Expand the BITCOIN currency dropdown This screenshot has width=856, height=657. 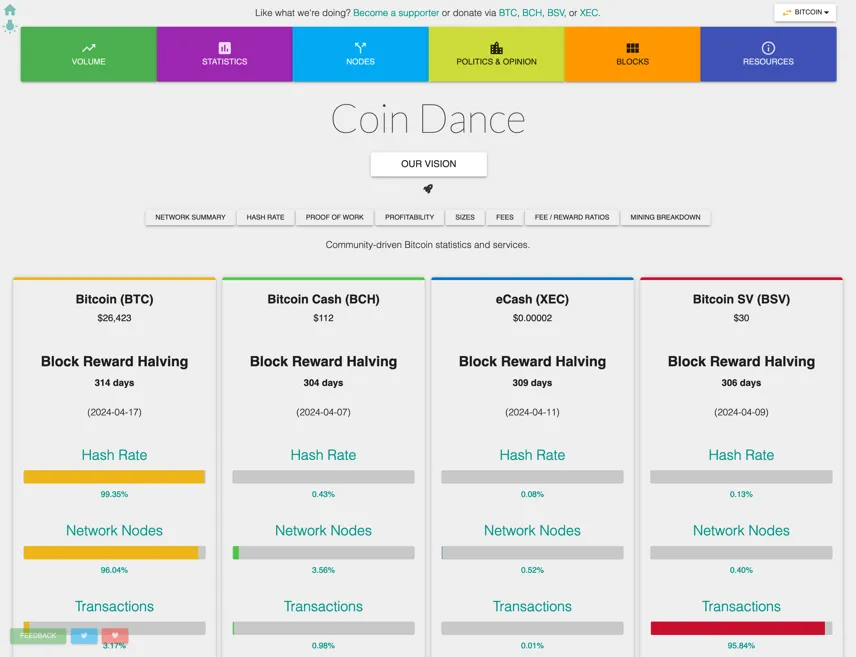click(805, 12)
